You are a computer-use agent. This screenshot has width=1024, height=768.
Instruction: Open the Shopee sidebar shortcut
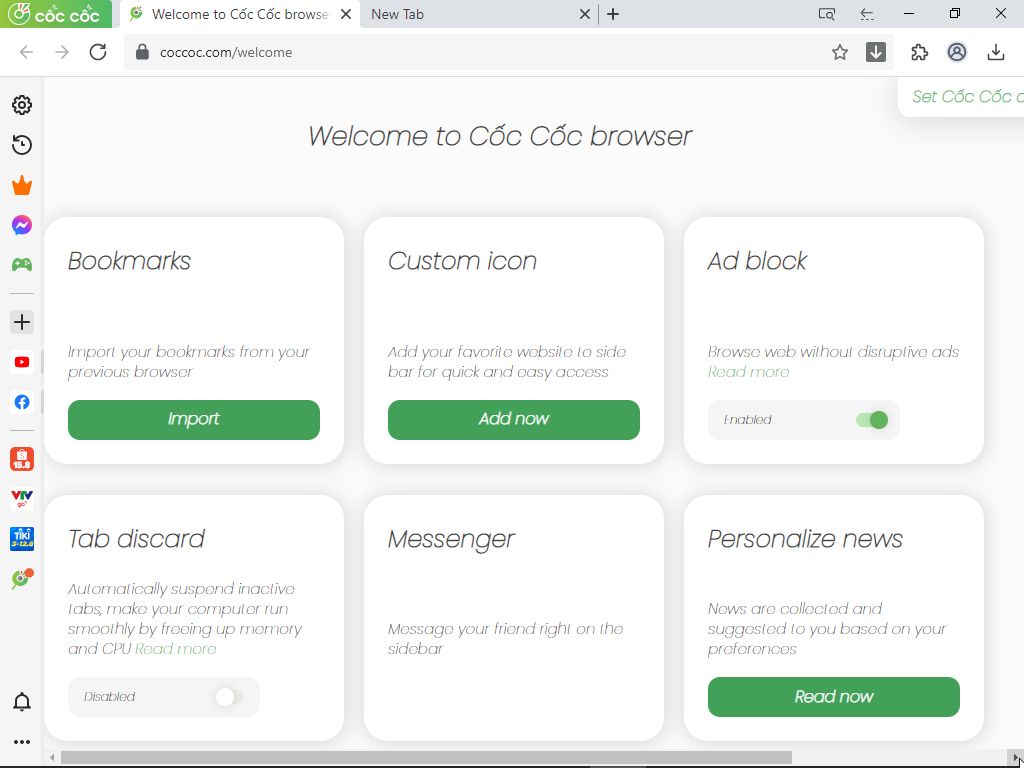point(22,459)
